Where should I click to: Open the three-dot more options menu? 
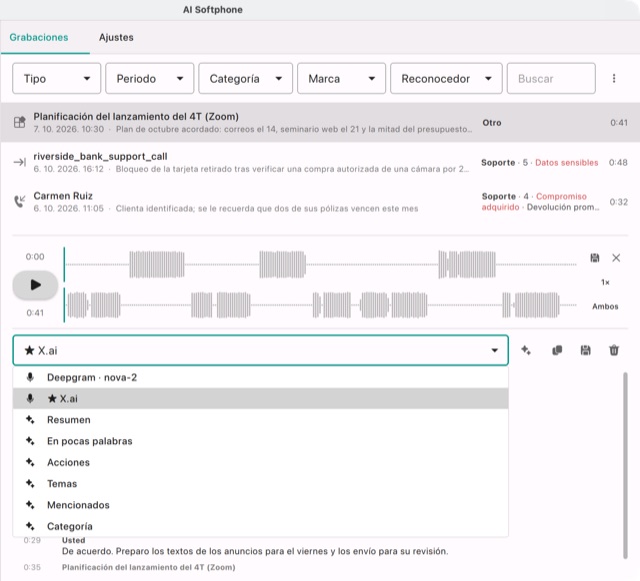click(614, 78)
